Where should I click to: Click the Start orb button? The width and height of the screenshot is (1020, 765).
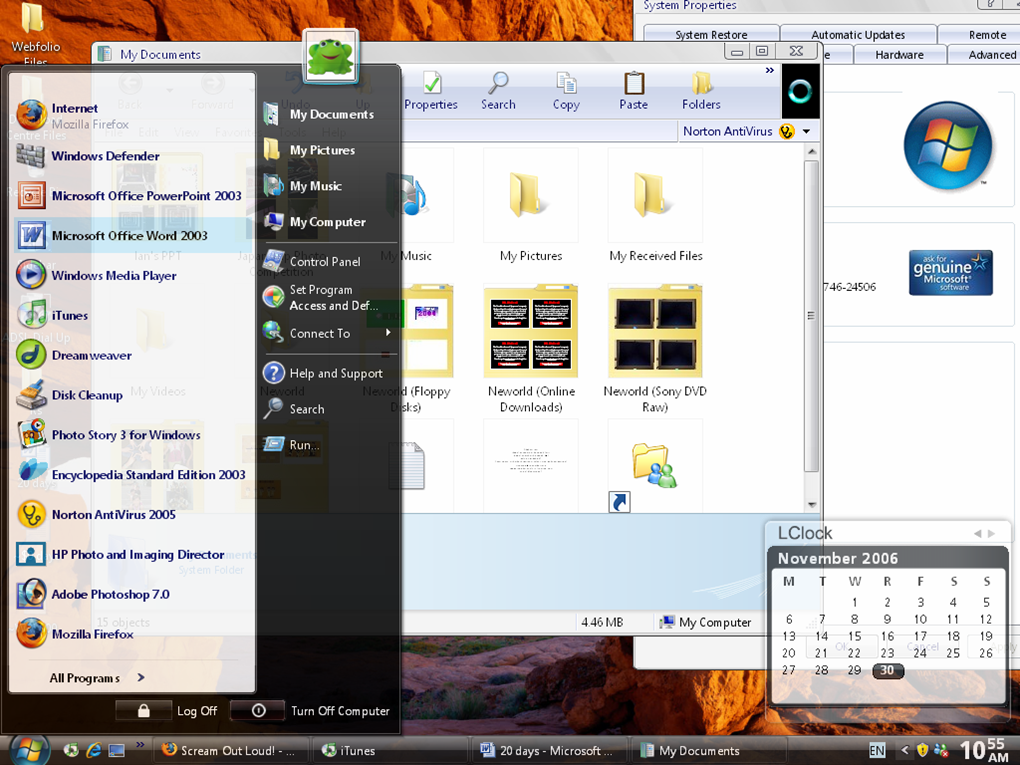29,750
